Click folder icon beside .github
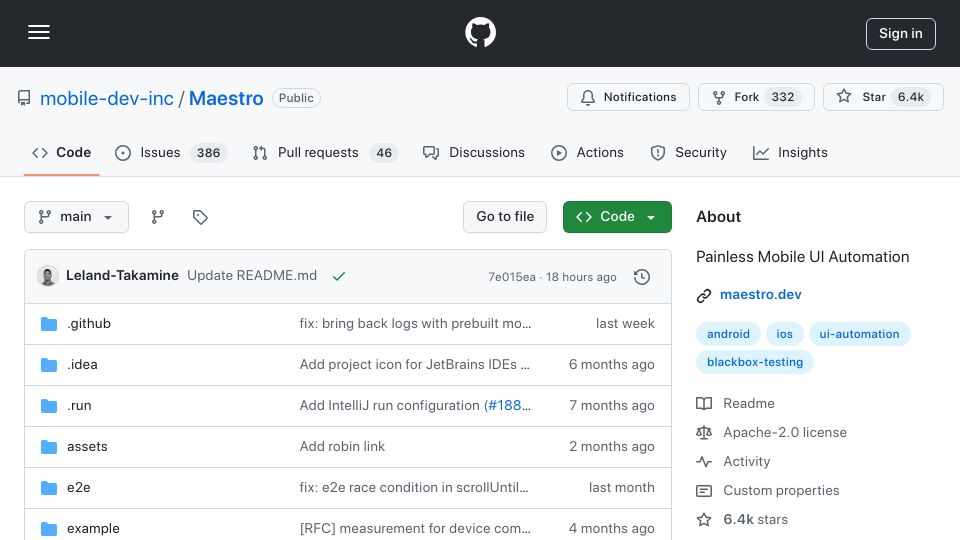960x540 pixels. (49, 324)
